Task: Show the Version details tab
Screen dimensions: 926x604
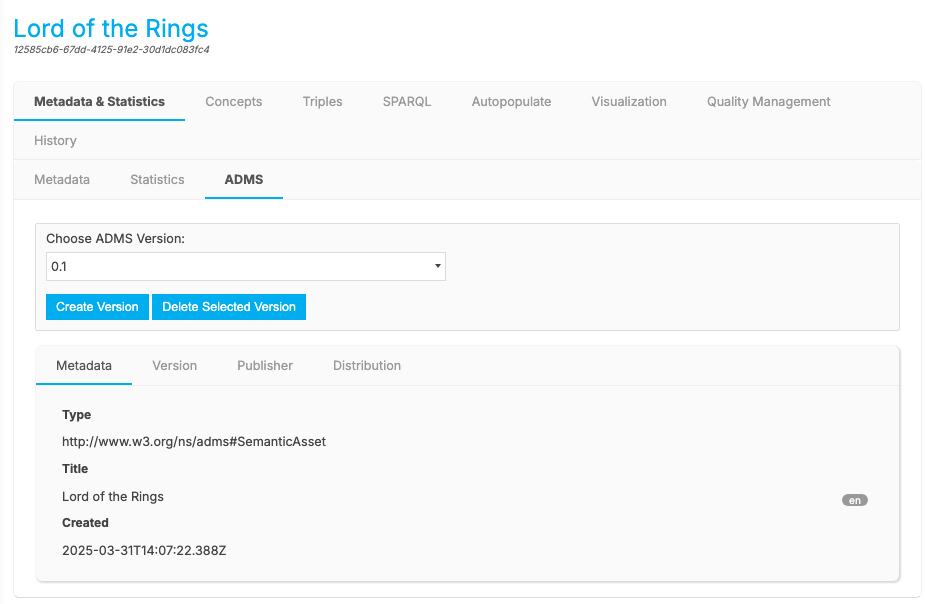Action: [174, 366]
